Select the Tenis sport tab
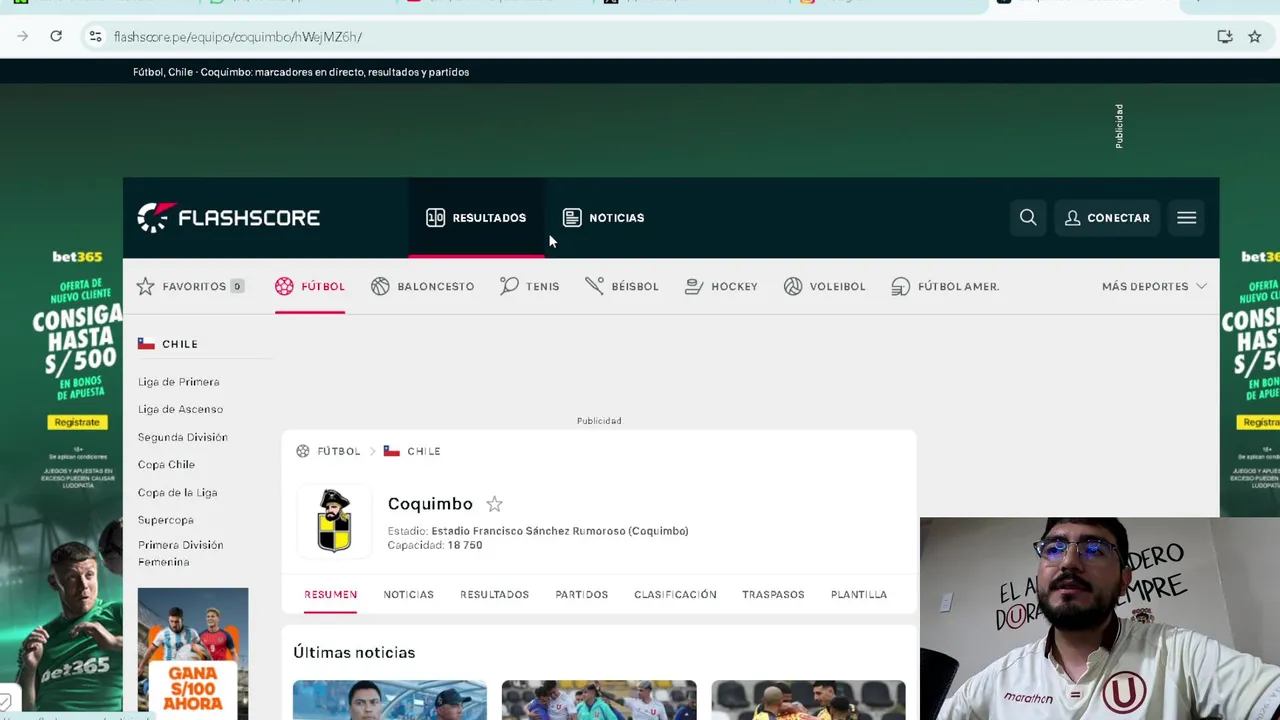1280x720 pixels. (x=530, y=286)
